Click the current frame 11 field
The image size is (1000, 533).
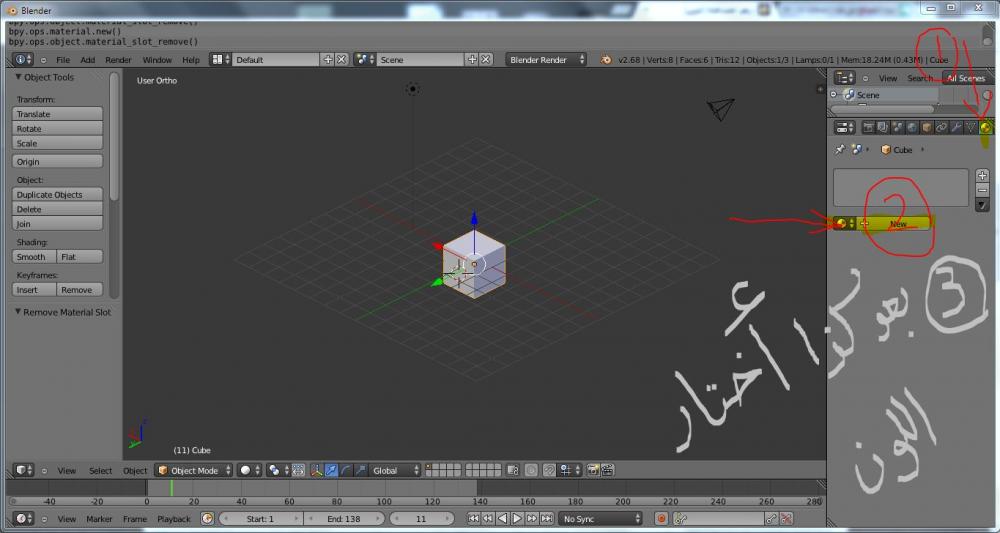coord(421,519)
